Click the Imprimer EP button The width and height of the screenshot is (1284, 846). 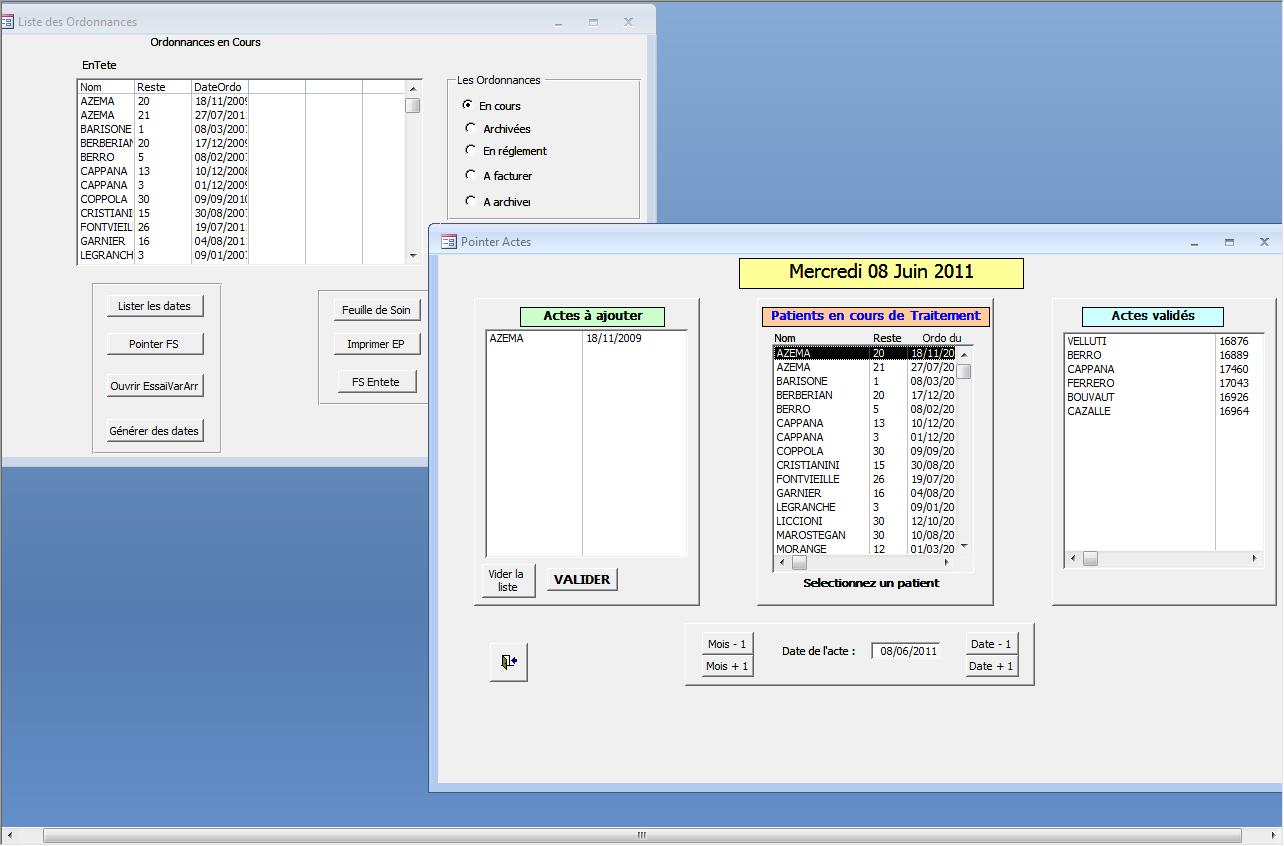coord(376,344)
